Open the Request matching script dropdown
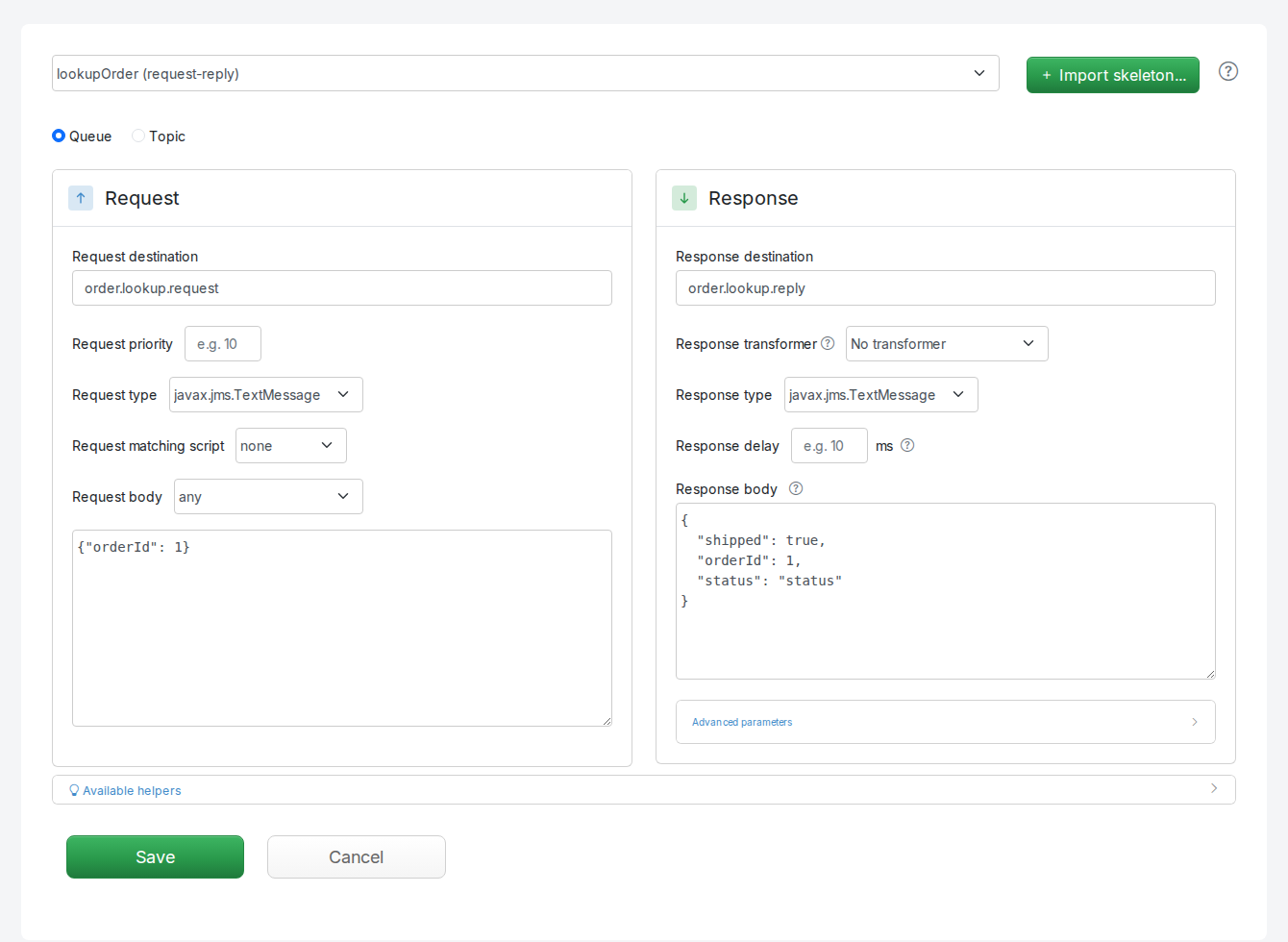The height and width of the screenshot is (942, 1288). point(291,445)
